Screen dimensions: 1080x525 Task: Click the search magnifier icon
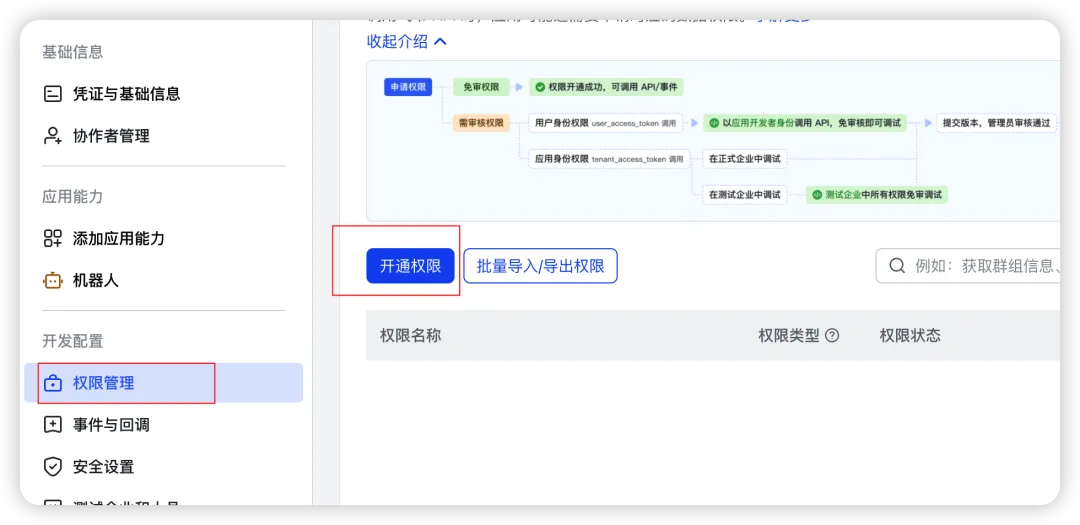[897, 266]
